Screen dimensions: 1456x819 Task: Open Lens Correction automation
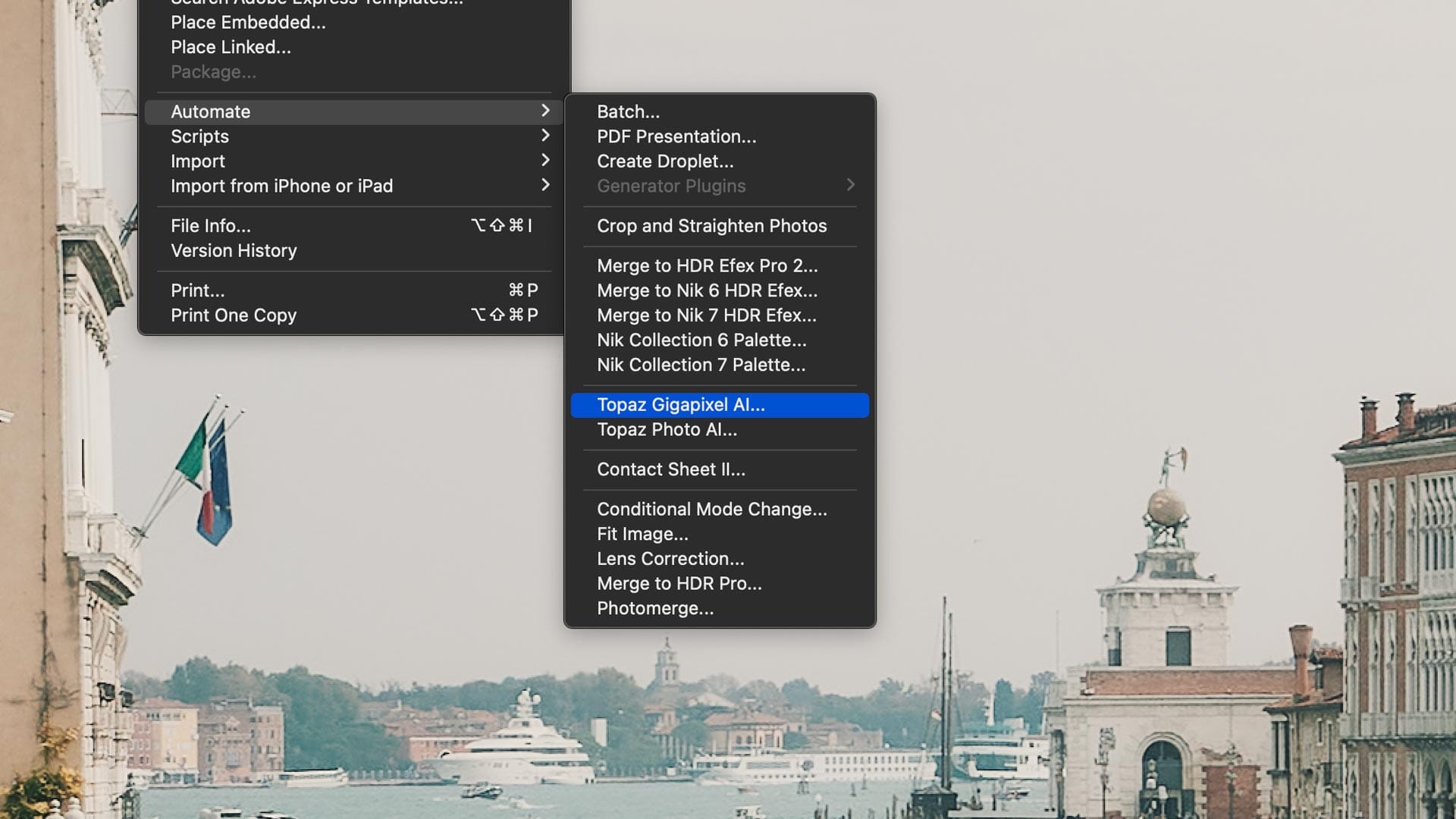[x=670, y=559]
